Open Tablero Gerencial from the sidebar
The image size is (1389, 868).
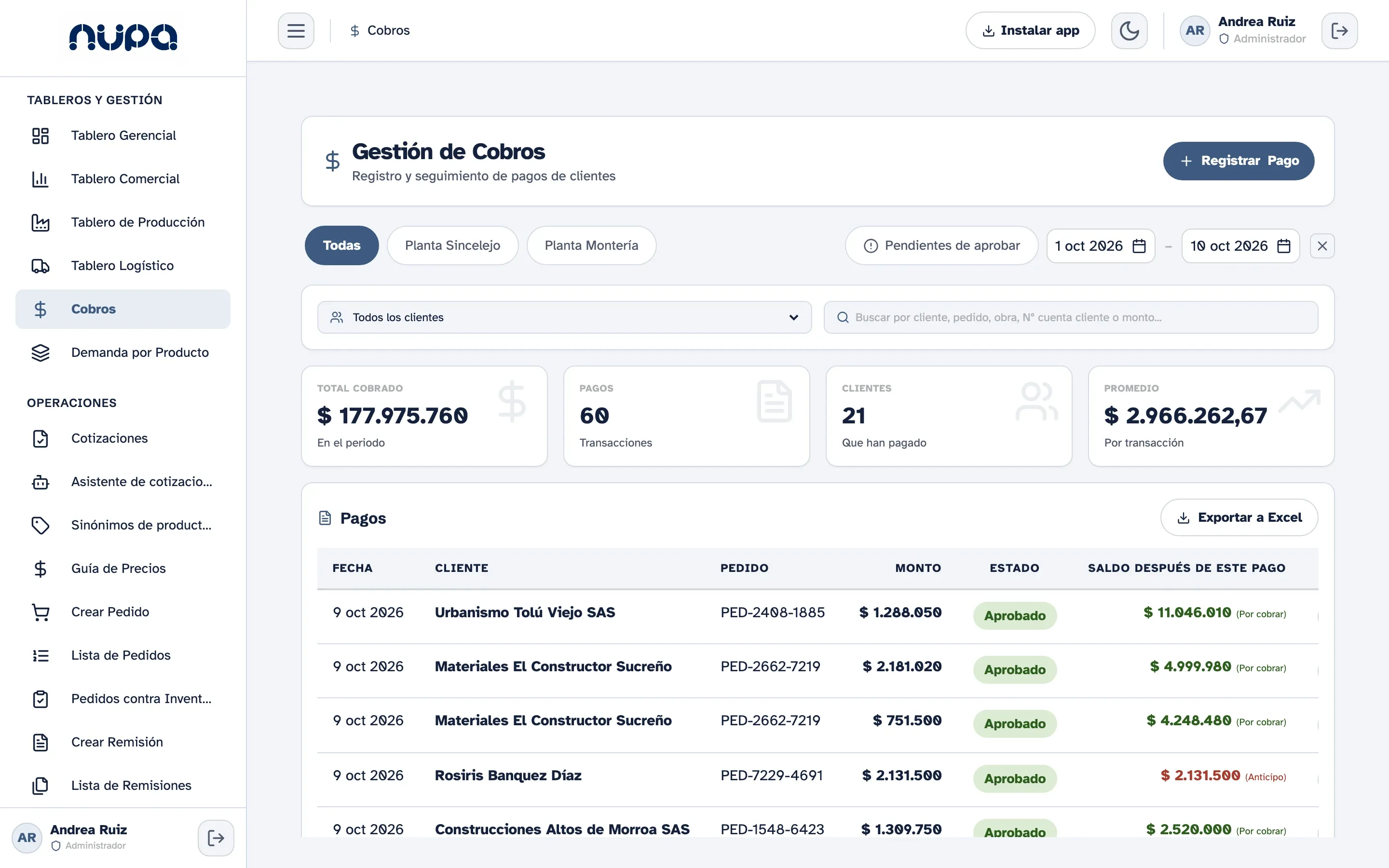pyautogui.click(x=123, y=136)
